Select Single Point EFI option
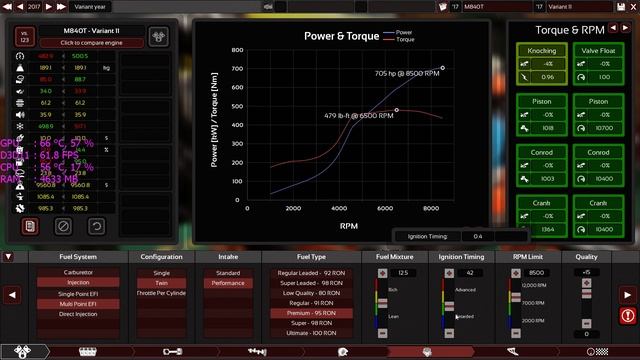Viewport: 640px width, 360px height. (78, 294)
